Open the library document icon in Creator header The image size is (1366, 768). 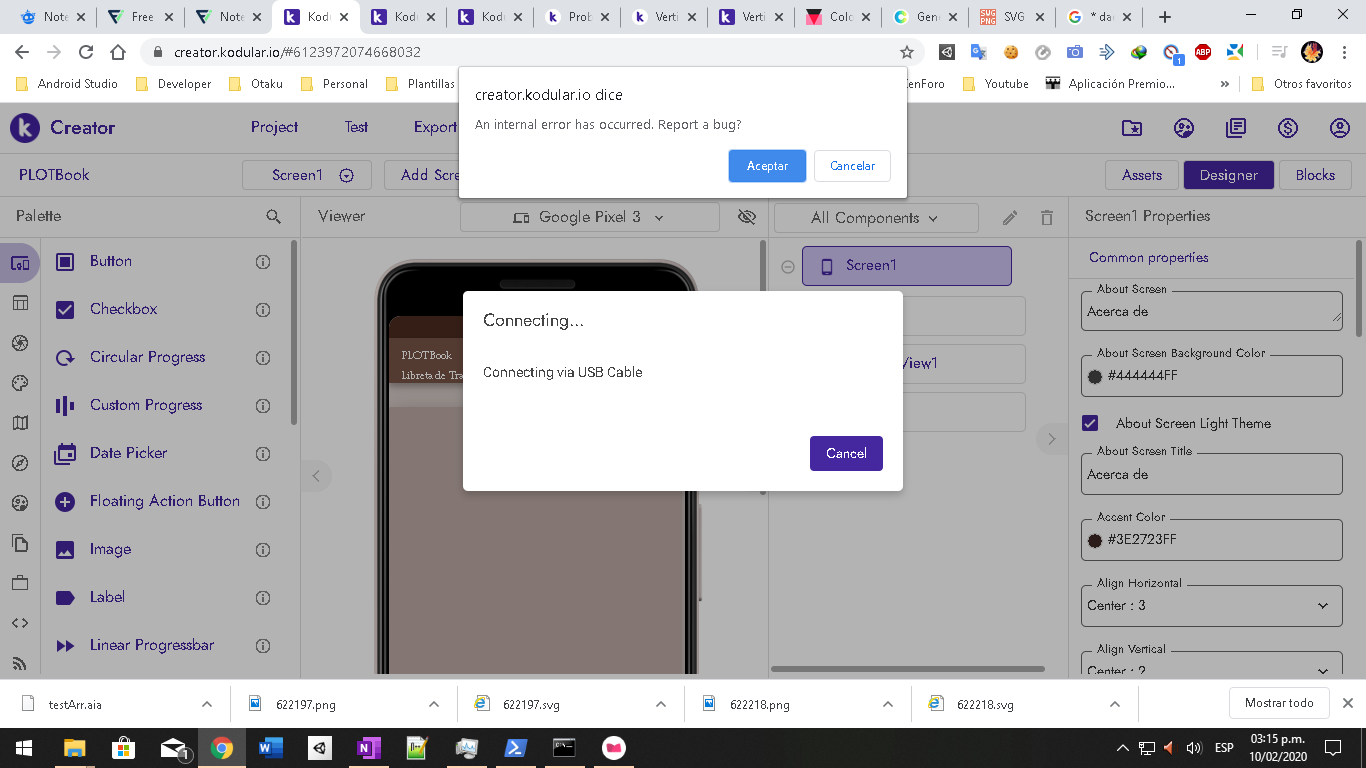(x=1236, y=128)
